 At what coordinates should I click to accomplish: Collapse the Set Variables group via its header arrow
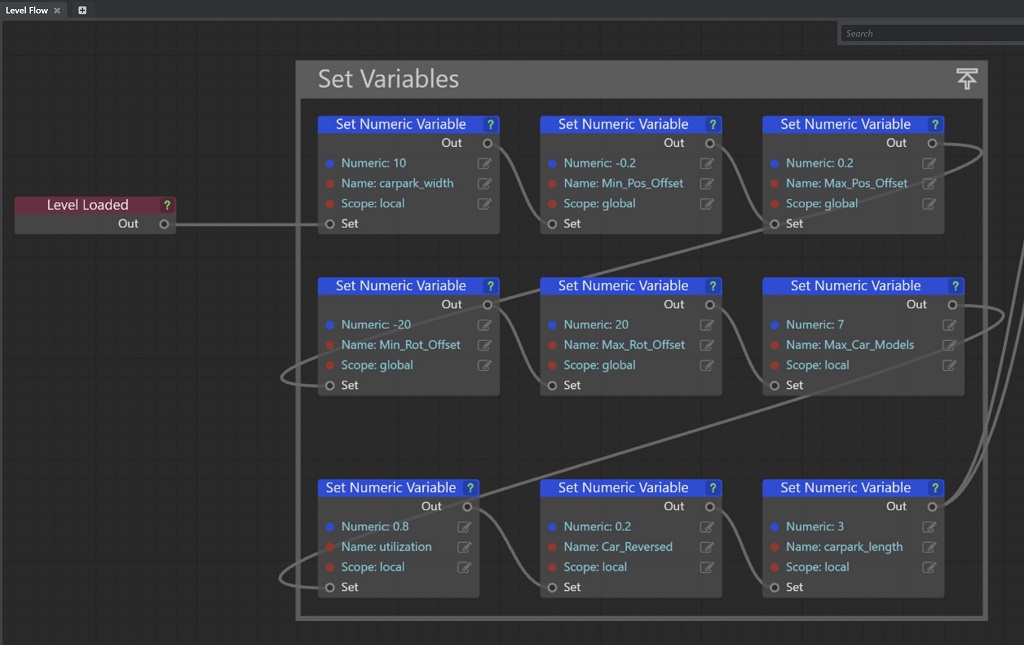tap(966, 78)
